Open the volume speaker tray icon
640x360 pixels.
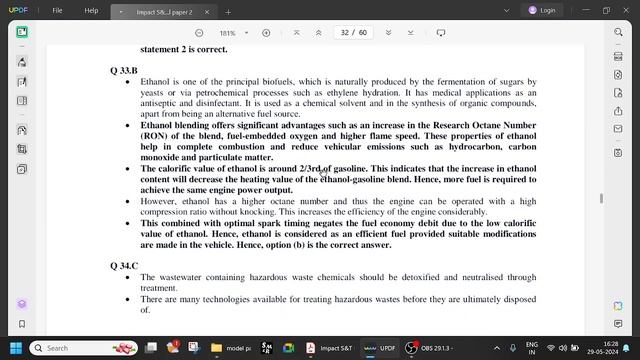click(563, 348)
